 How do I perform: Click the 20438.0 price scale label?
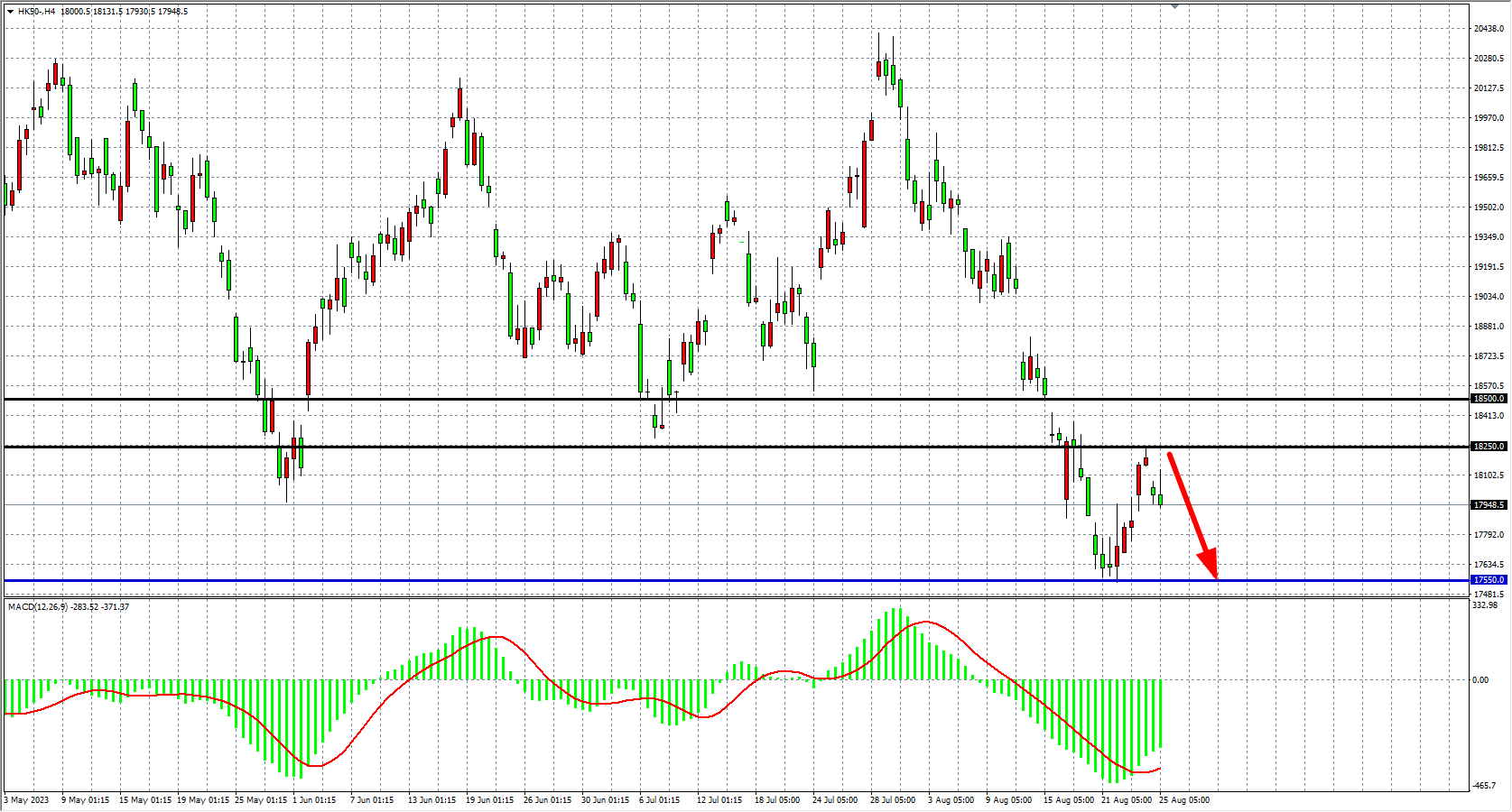pos(1489,29)
